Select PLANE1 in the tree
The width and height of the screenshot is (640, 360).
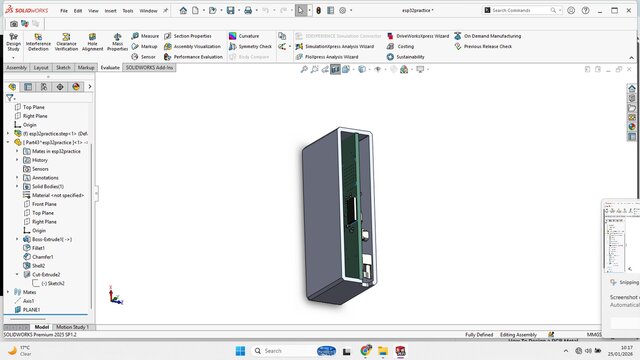click(27, 310)
